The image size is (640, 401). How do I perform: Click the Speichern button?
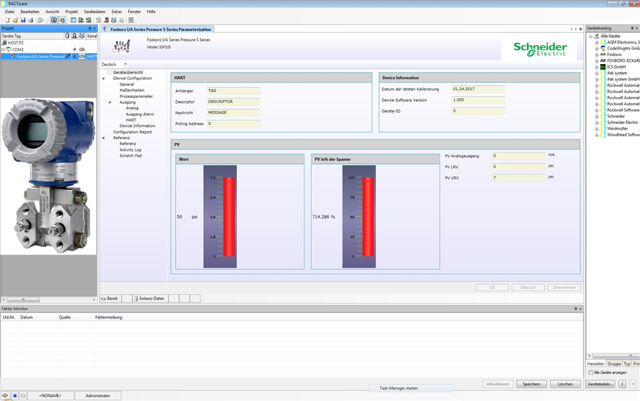(x=531, y=383)
